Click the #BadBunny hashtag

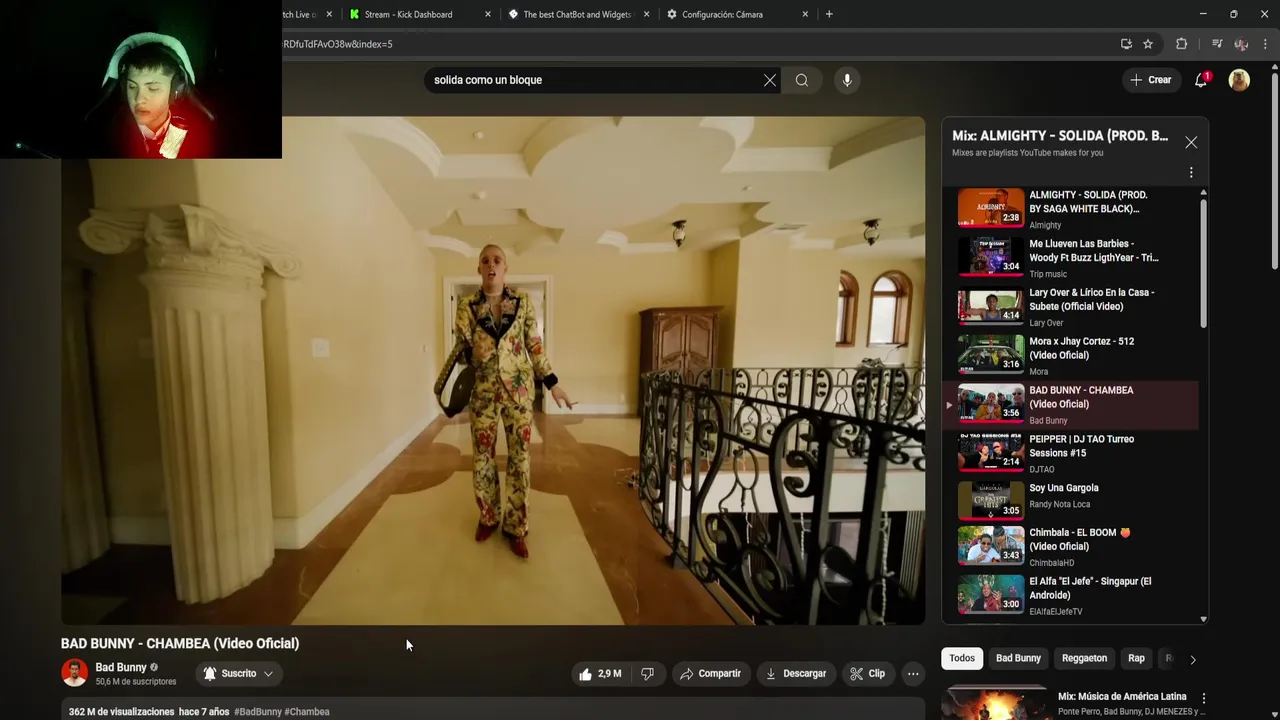pos(258,712)
